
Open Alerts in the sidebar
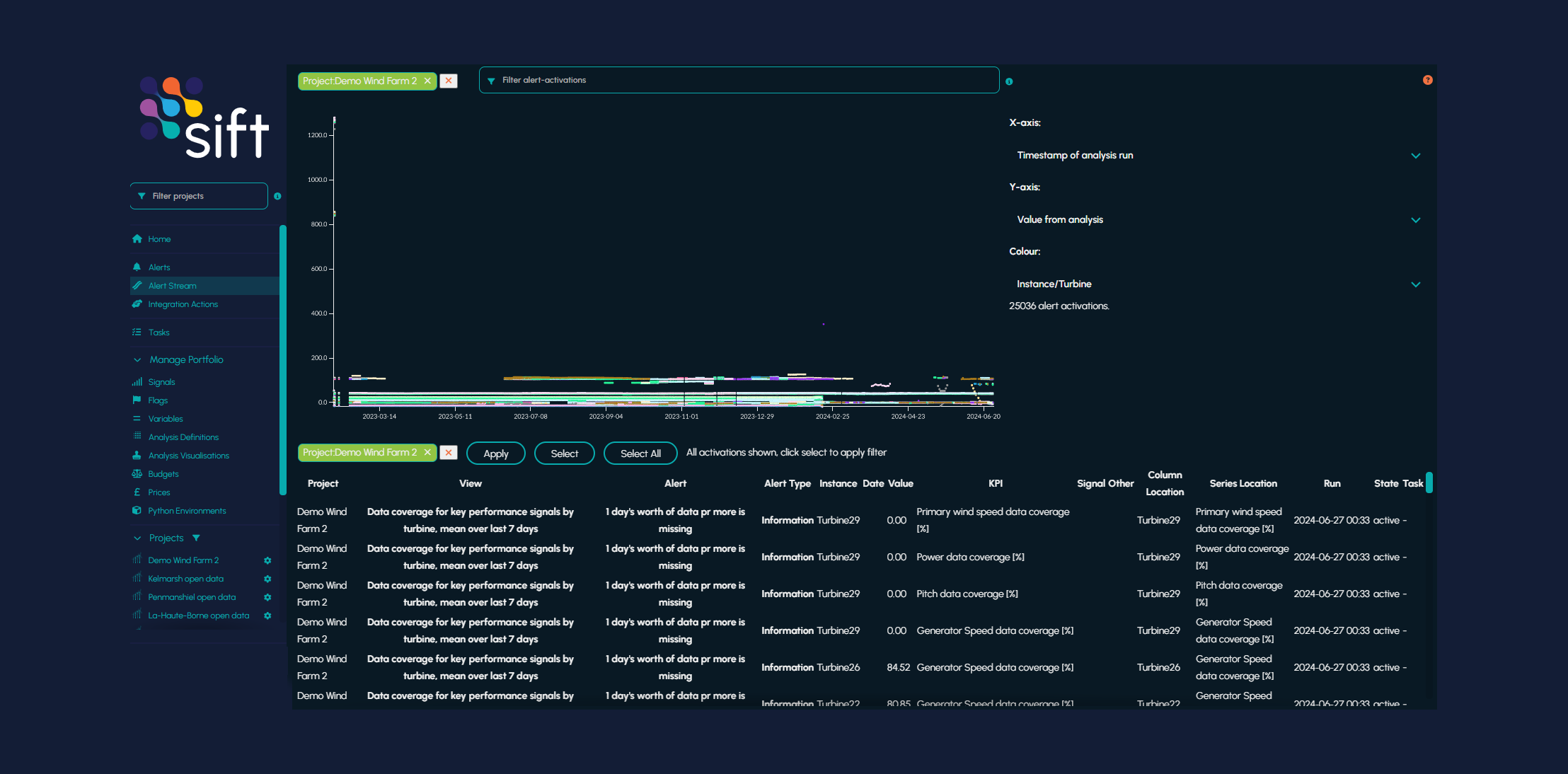[x=159, y=267]
